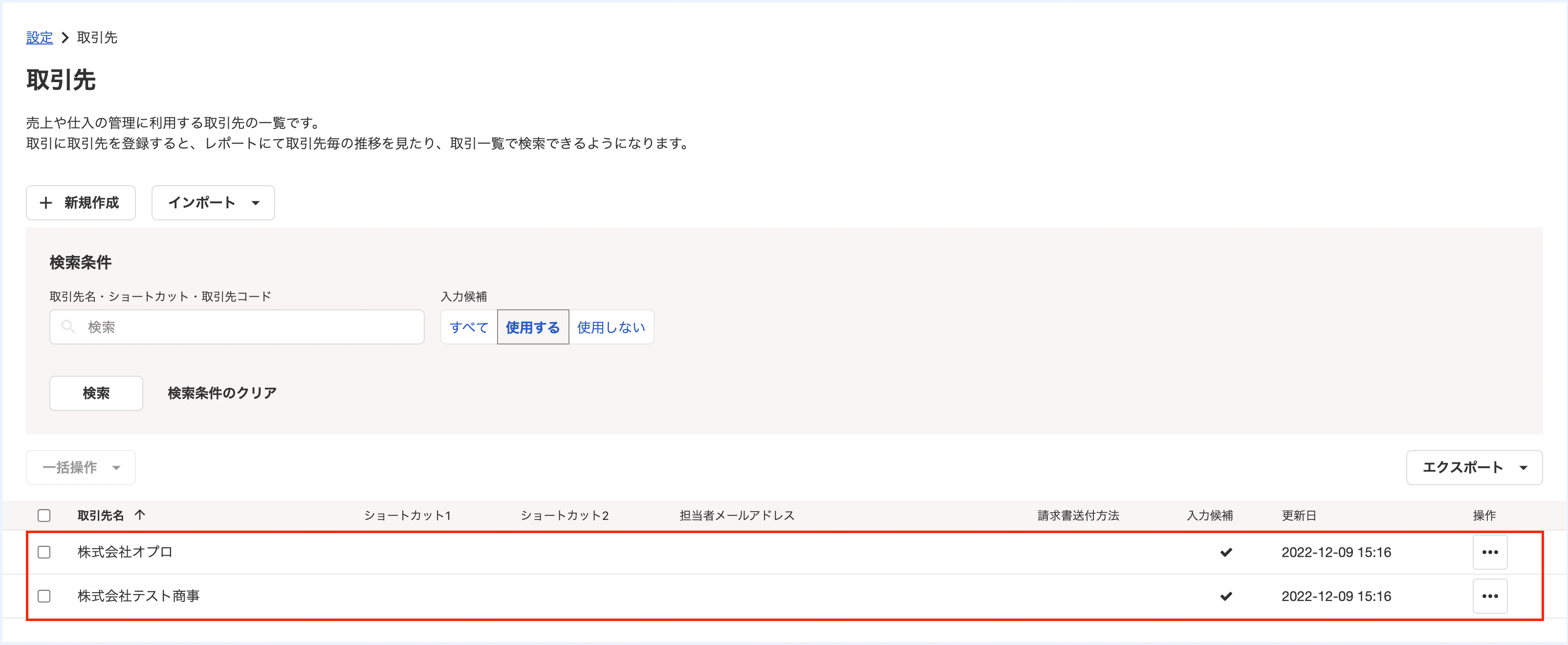Expand the 一括操作 dropdown
The height and width of the screenshot is (645, 1568).
coord(80,467)
